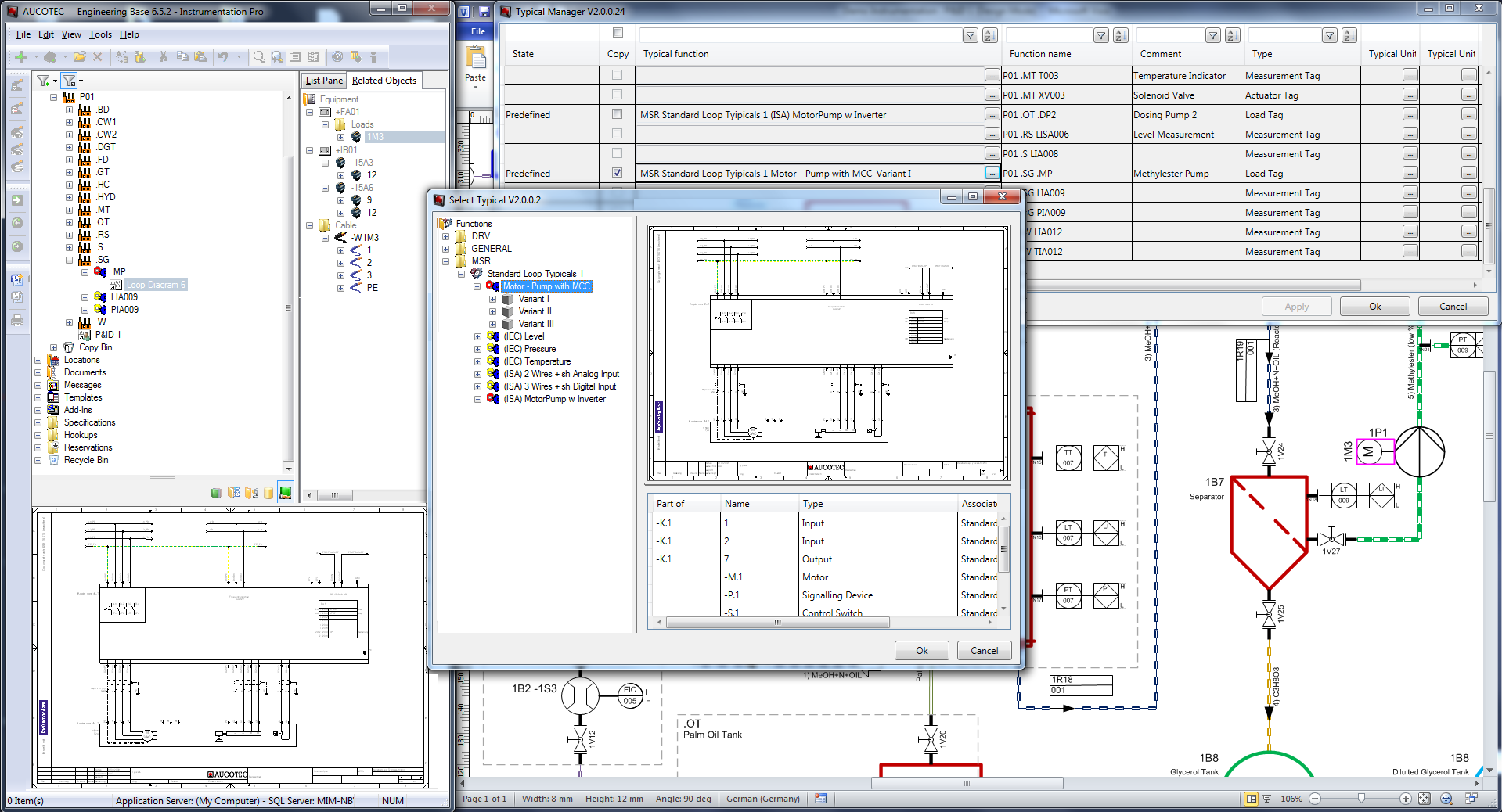This screenshot has height=812, width=1502.
Task: Click Cancel in Typical Manager window
Action: click(x=1453, y=306)
